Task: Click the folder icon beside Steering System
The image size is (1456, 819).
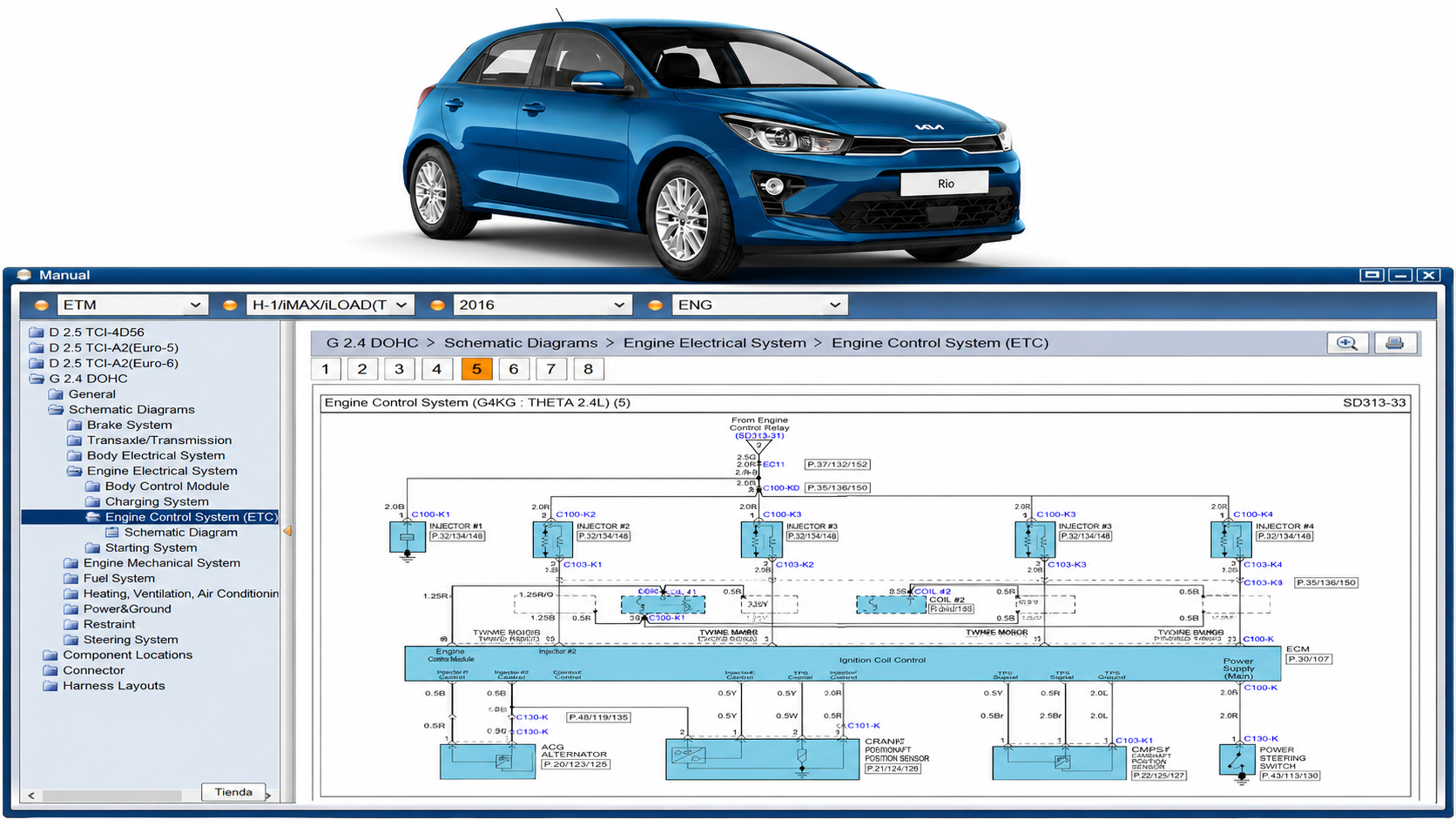Action: click(x=71, y=640)
